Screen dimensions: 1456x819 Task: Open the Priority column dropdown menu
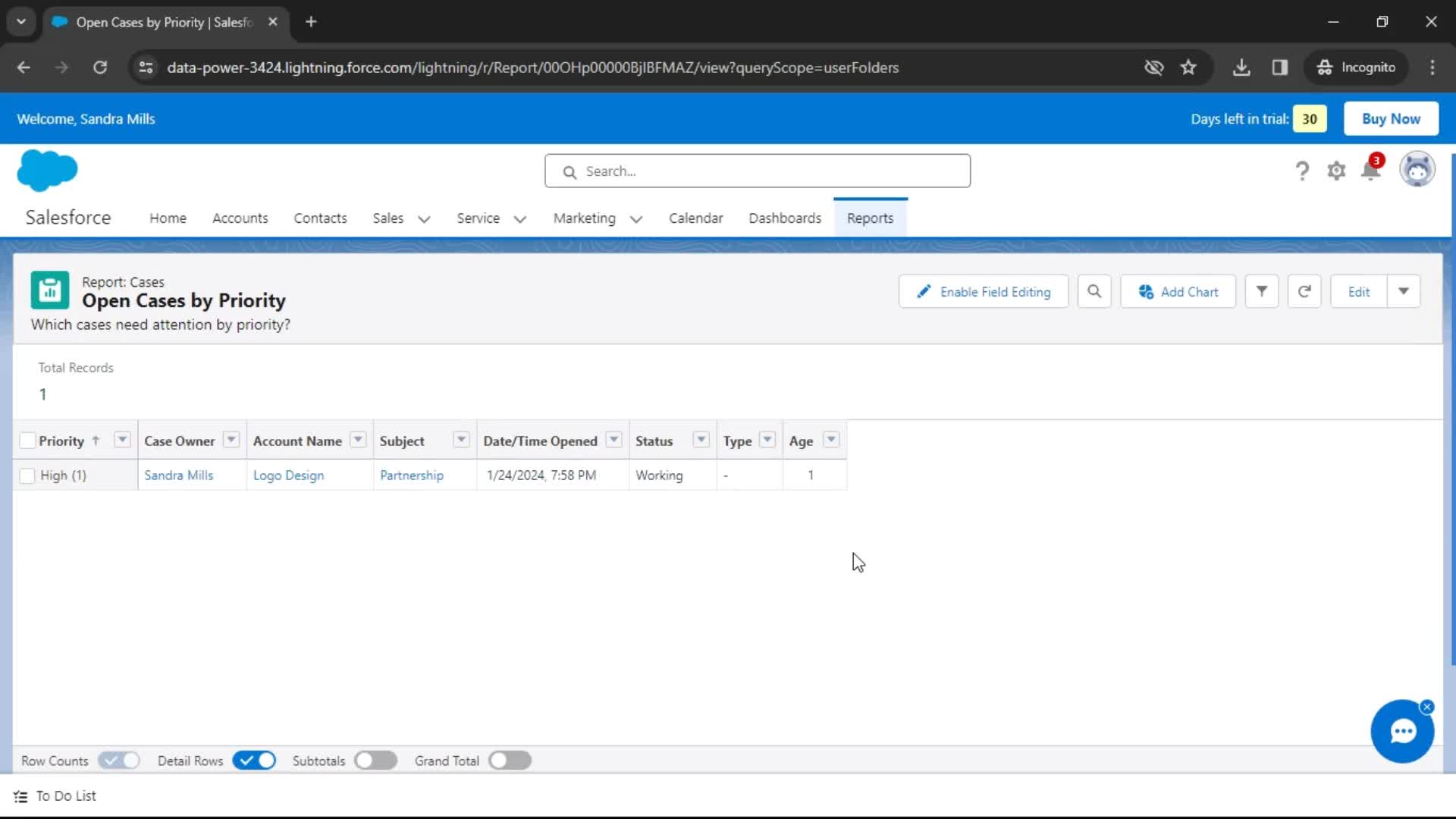pyautogui.click(x=122, y=440)
